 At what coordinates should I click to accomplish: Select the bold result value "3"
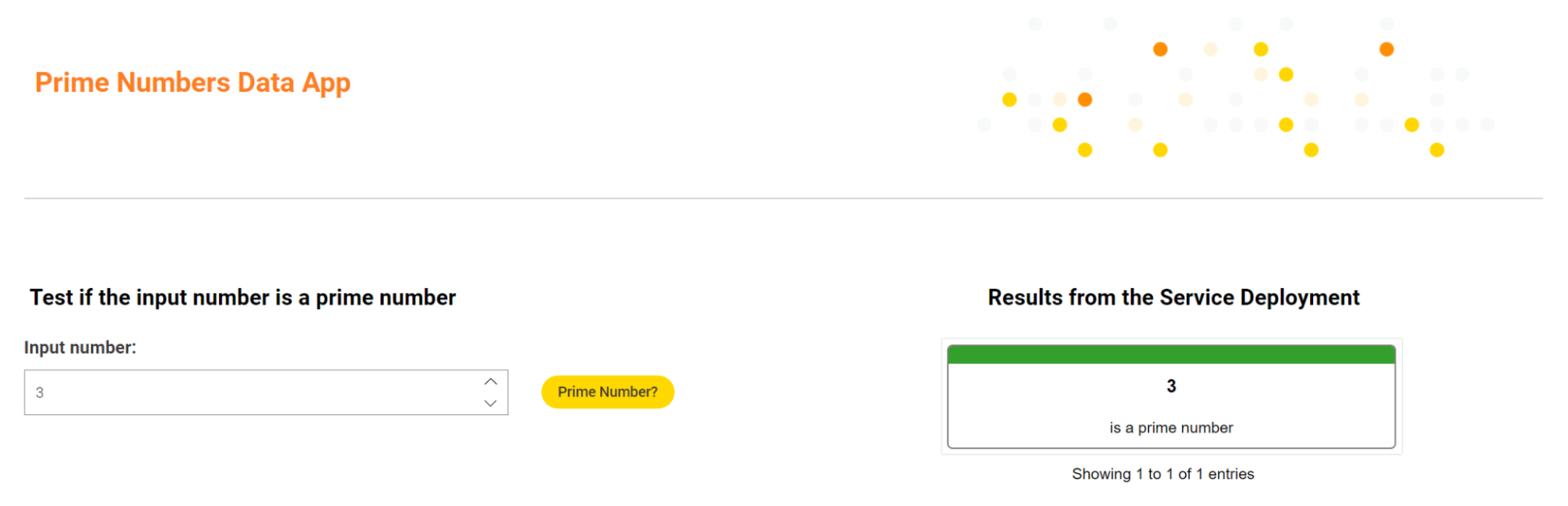click(x=1171, y=386)
